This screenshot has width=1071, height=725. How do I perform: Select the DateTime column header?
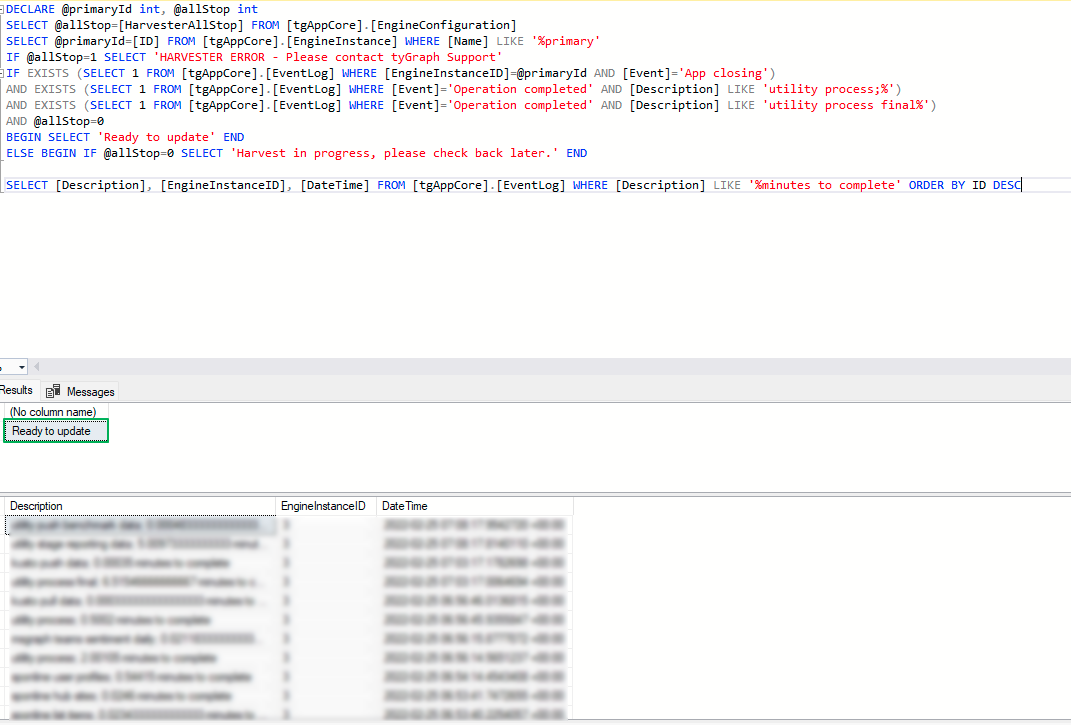(x=404, y=506)
